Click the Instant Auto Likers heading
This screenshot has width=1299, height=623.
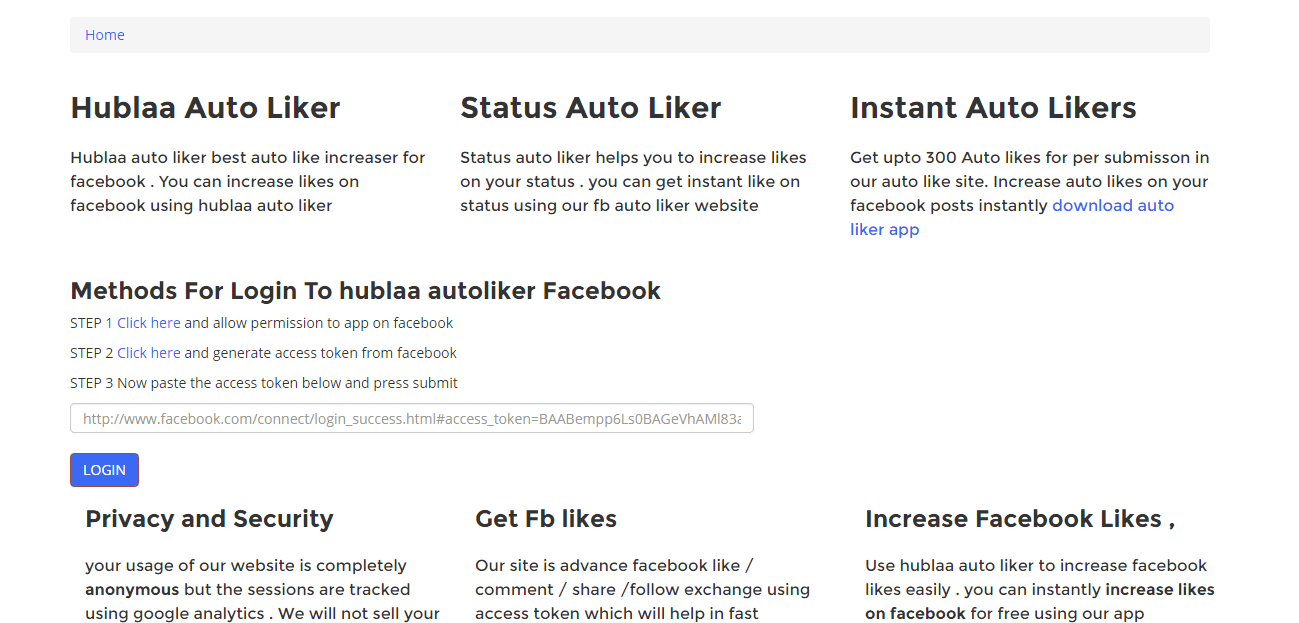(993, 108)
